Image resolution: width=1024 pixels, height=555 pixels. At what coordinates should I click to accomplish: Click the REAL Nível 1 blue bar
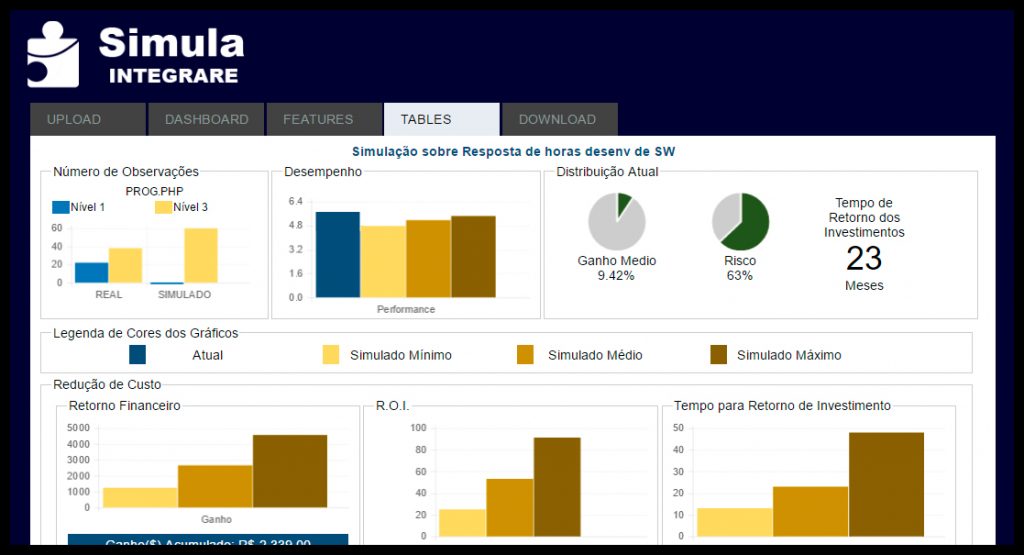point(91,273)
